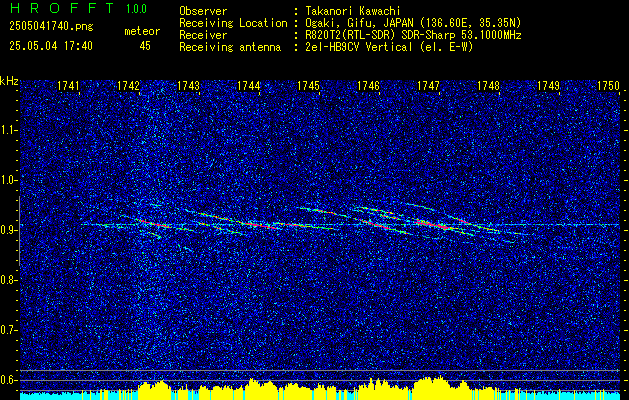Viewport: 629px width, 400px height.
Task: Click the 1744 time axis label
Action: point(248,86)
